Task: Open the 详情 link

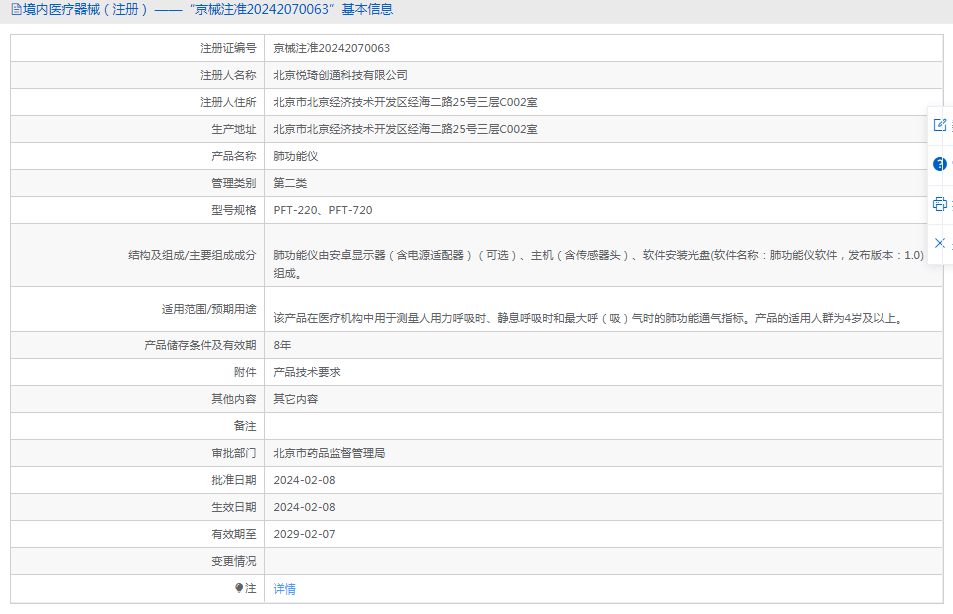Action: point(284,588)
